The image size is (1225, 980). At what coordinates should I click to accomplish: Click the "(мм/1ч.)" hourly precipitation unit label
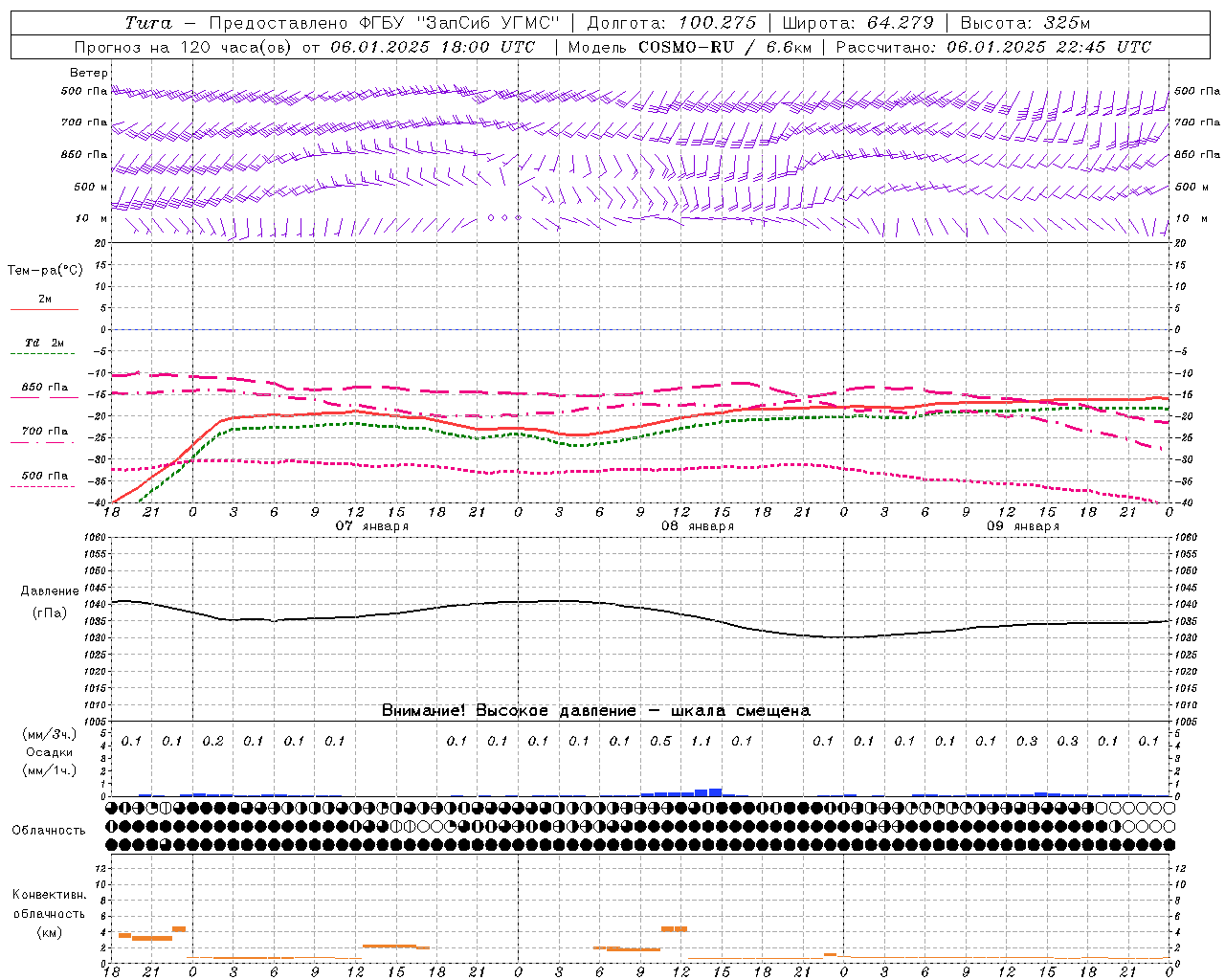point(50,770)
